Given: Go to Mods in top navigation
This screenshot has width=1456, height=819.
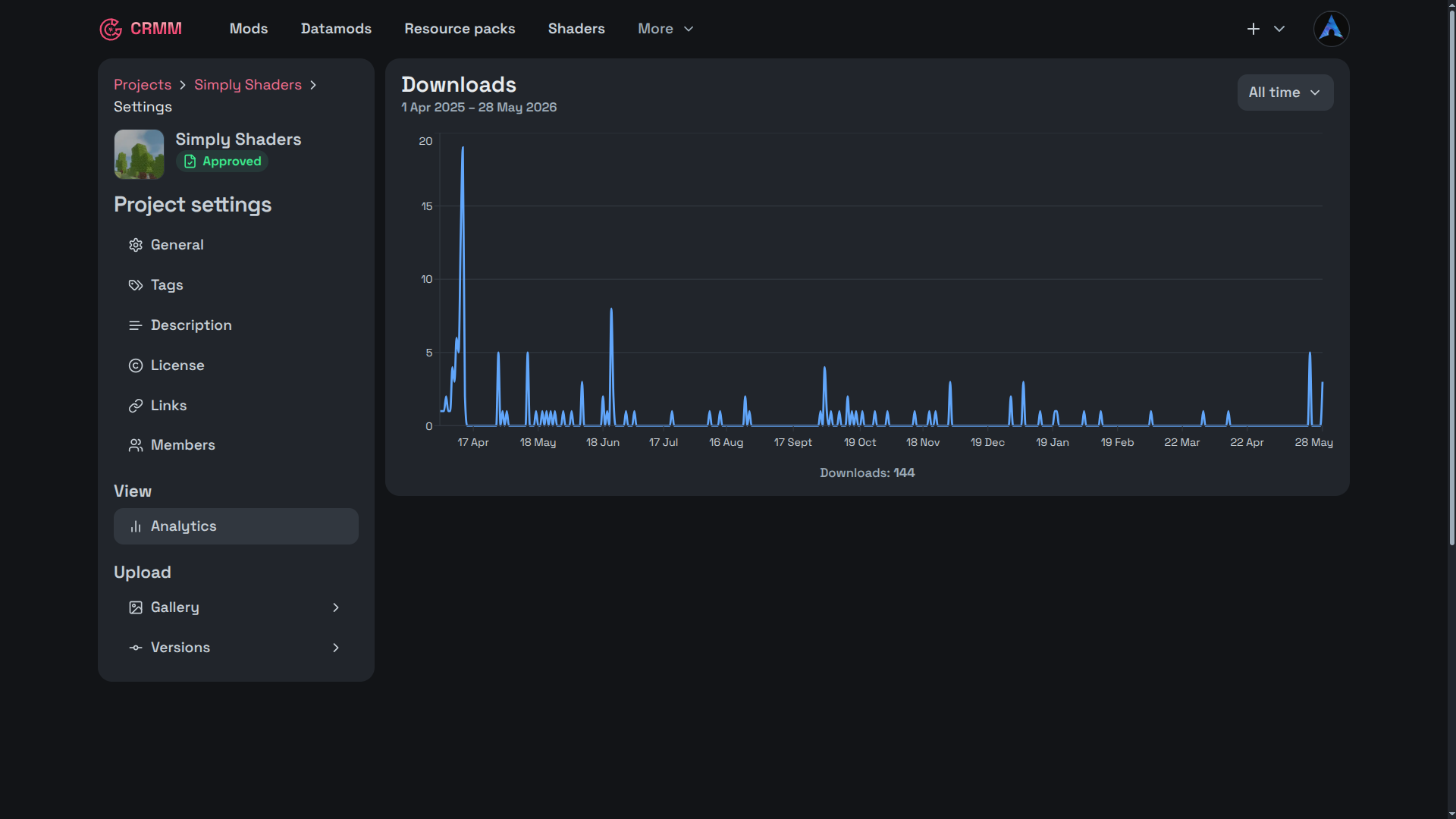Looking at the screenshot, I should [x=249, y=29].
